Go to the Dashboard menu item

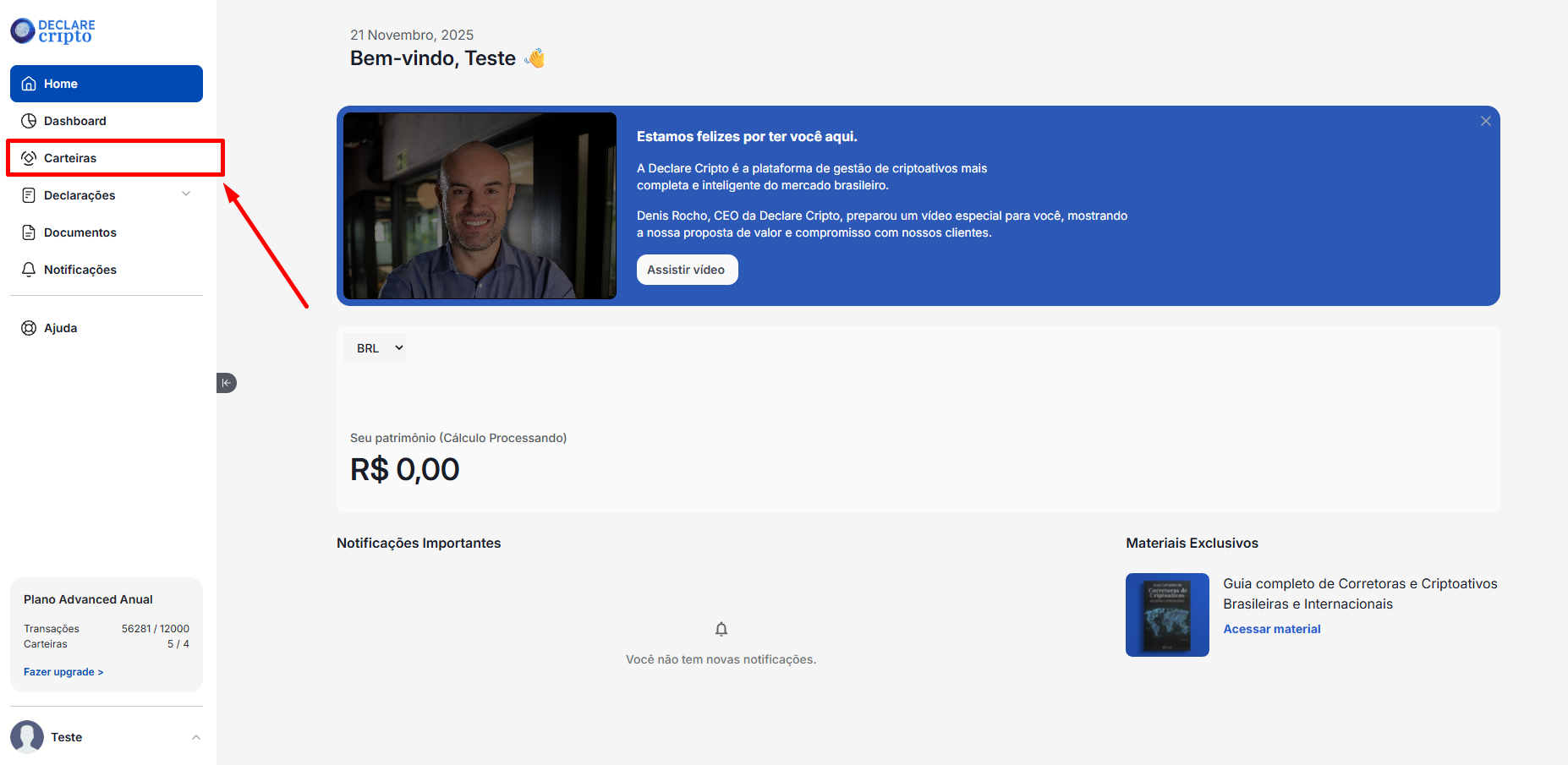pyautogui.click(x=75, y=121)
